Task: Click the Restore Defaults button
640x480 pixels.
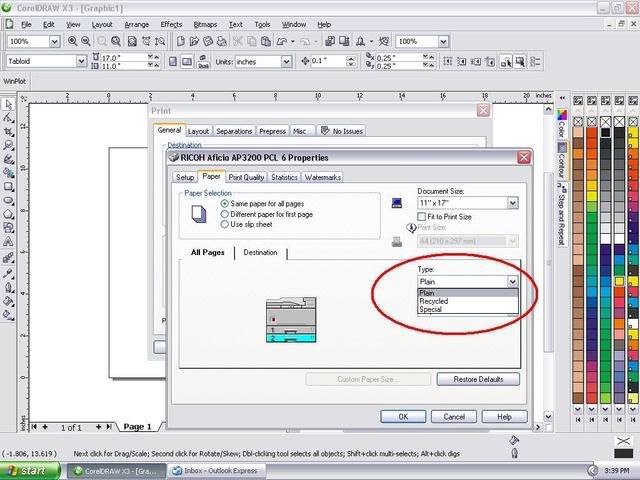Action: (x=478, y=379)
